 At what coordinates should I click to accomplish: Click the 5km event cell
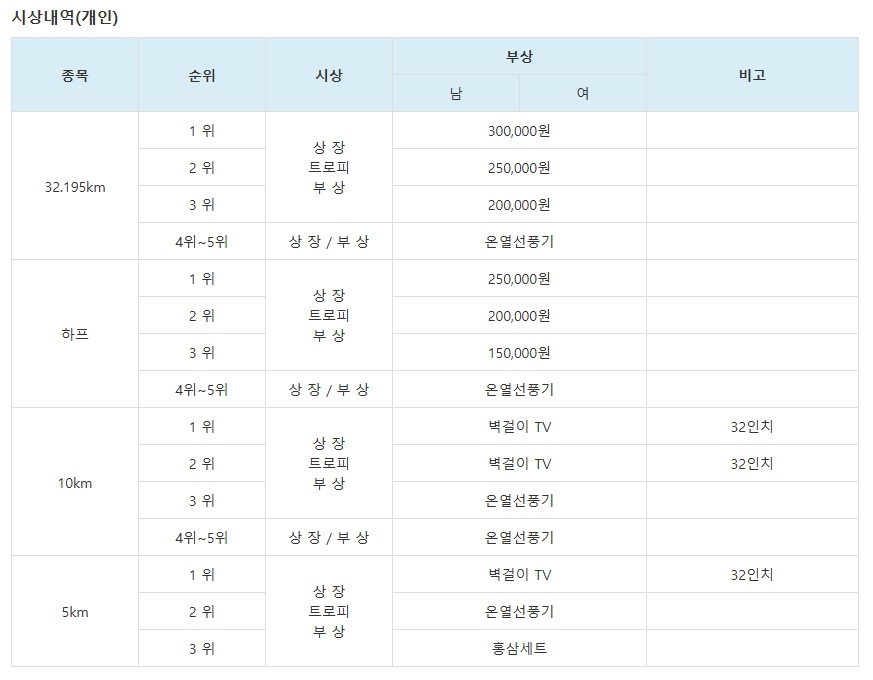pyautogui.click(x=75, y=612)
